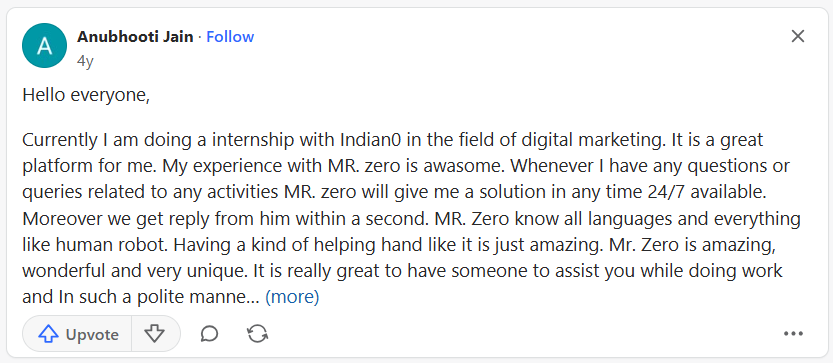
Task: Click the 'Upvote' text label
Action: click(x=92, y=334)
